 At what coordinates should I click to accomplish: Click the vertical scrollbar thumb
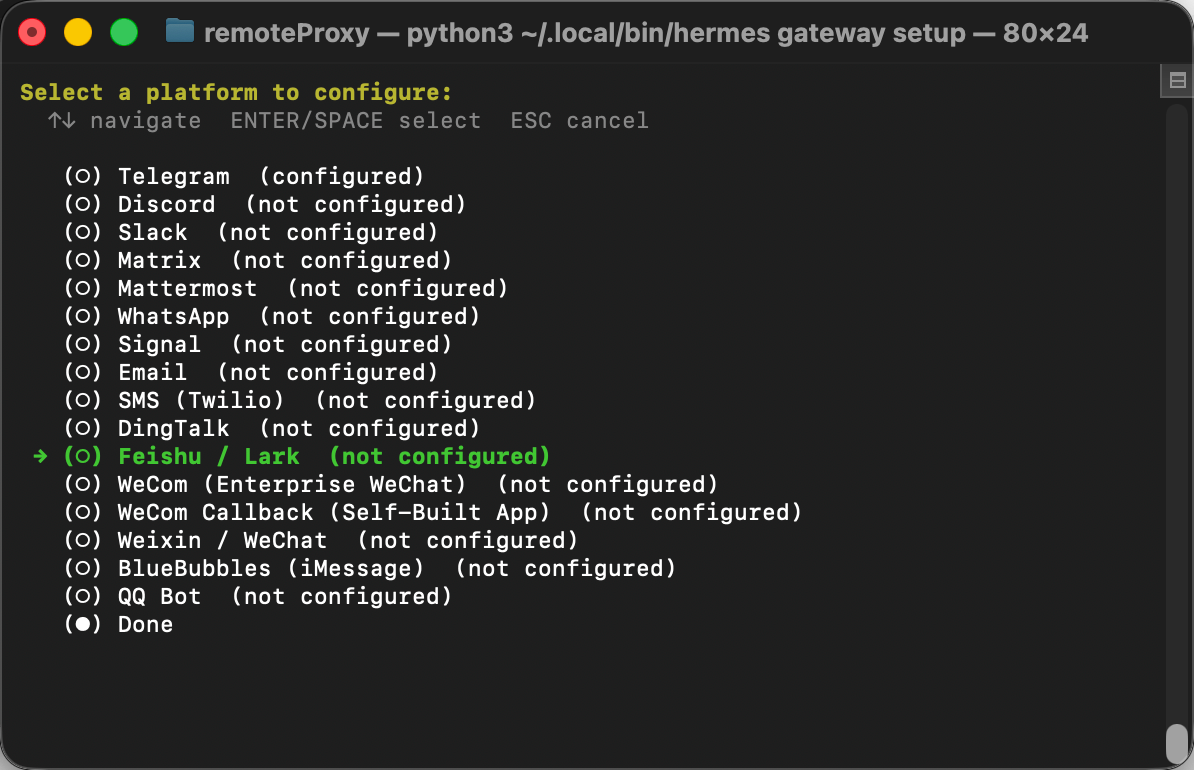1176,743
